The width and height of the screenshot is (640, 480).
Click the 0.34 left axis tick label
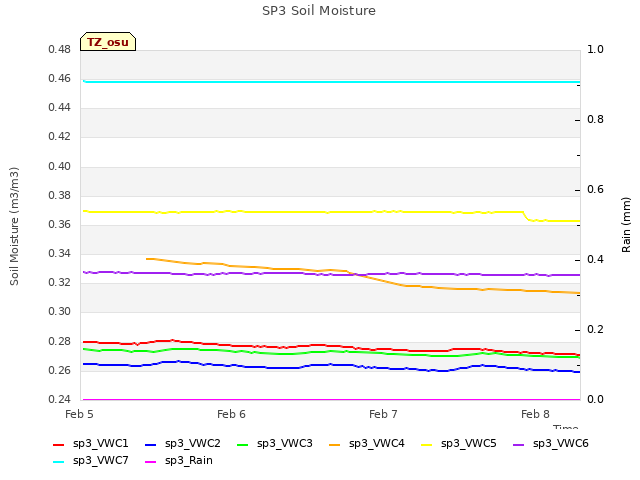[60, 253]
